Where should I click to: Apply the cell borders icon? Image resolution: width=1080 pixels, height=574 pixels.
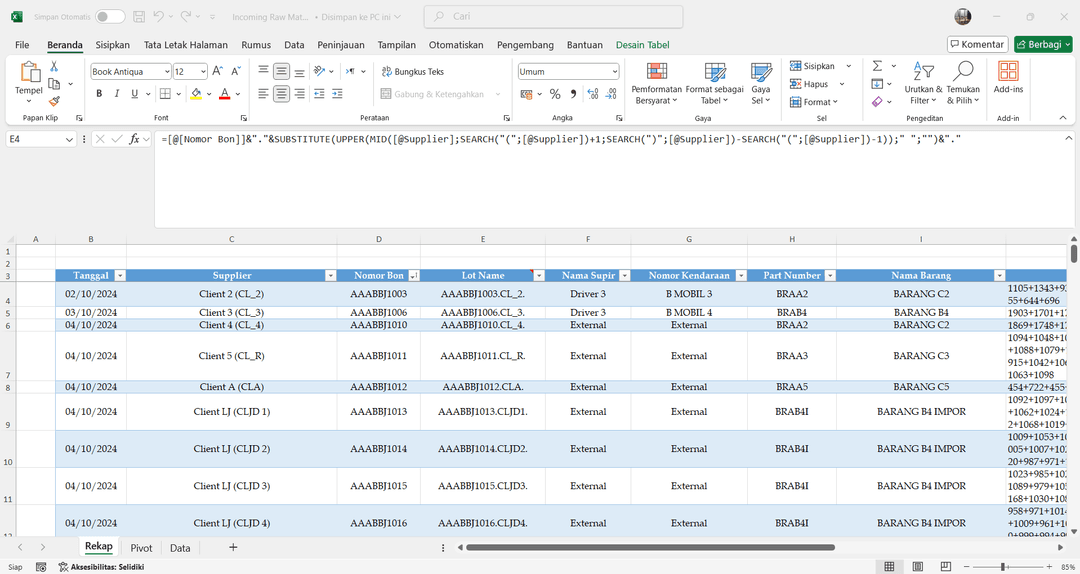165,94
